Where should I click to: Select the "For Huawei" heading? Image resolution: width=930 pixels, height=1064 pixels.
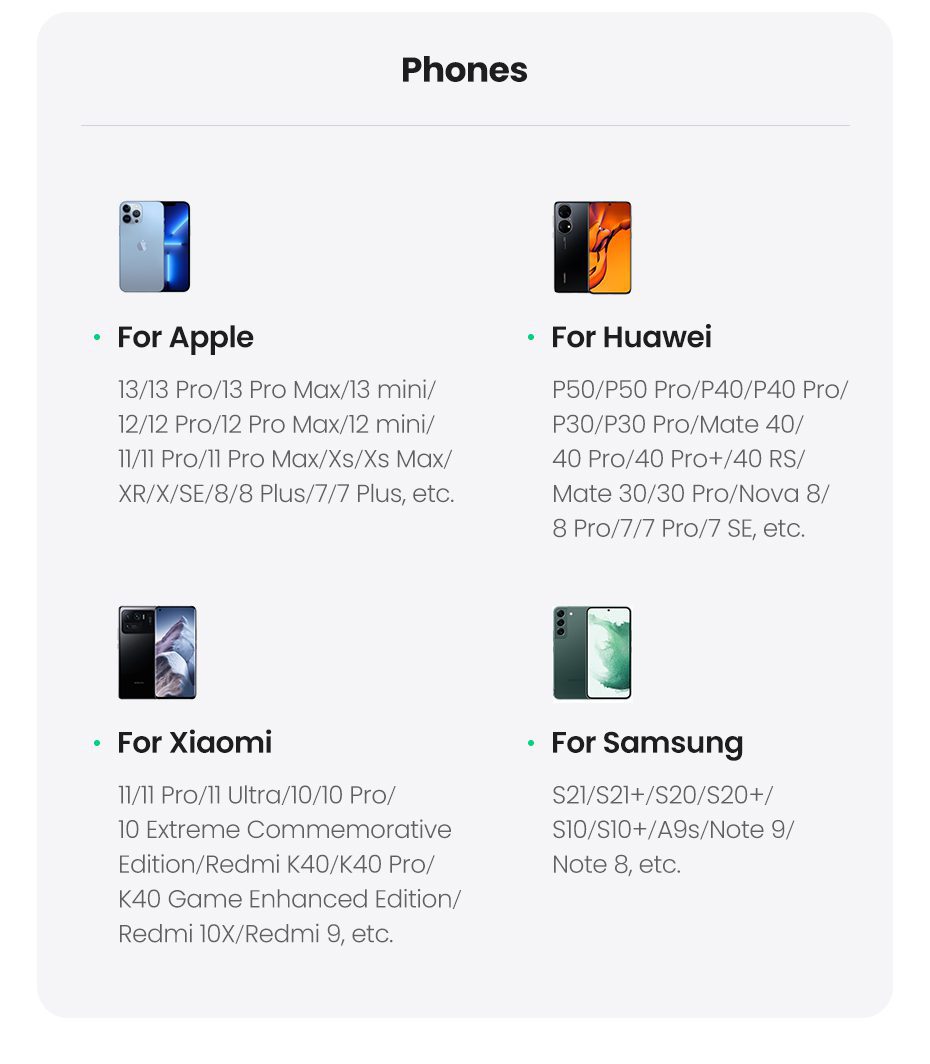(x=631, y=338)
